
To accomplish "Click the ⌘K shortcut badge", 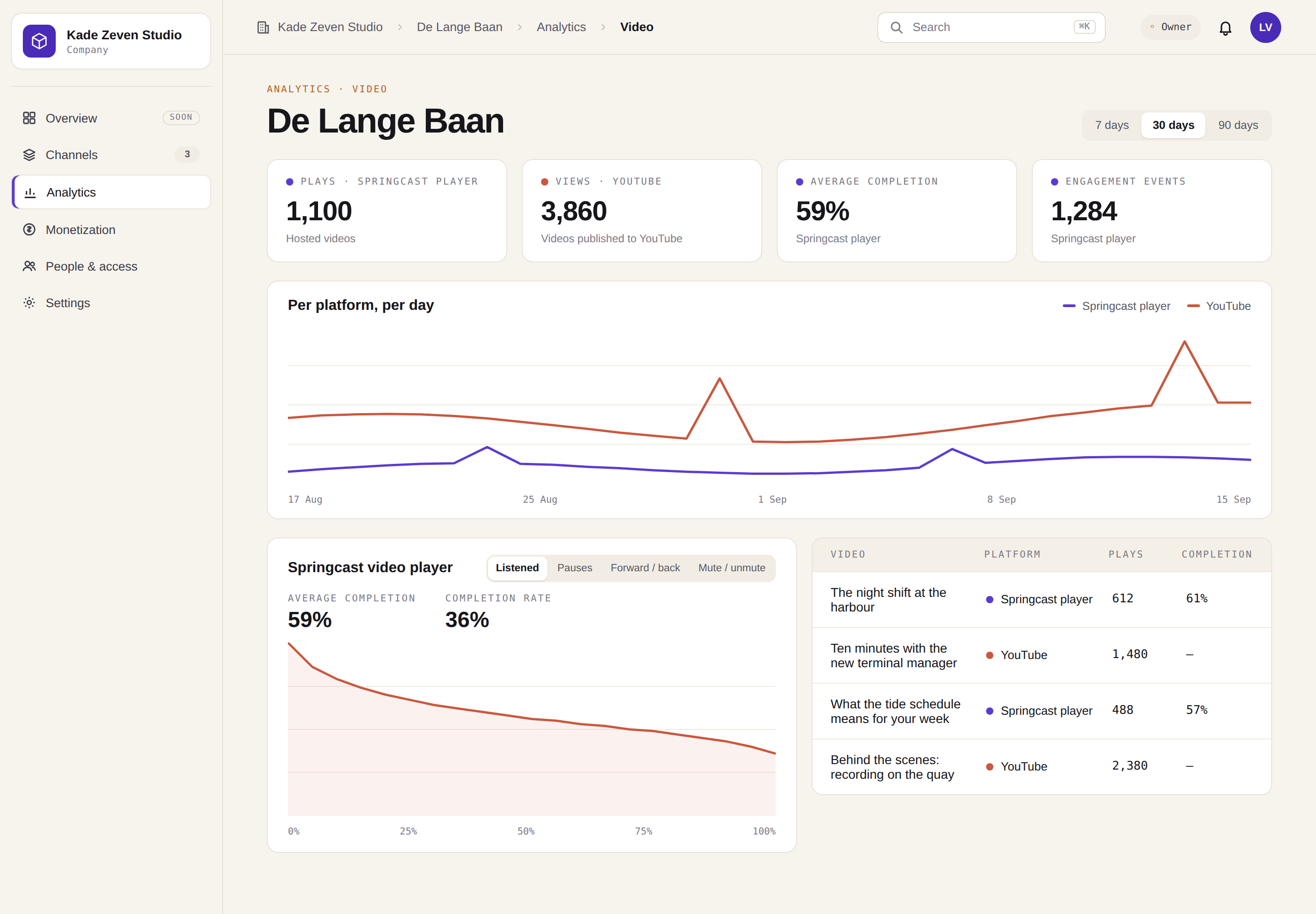I will click(1084, 27).
